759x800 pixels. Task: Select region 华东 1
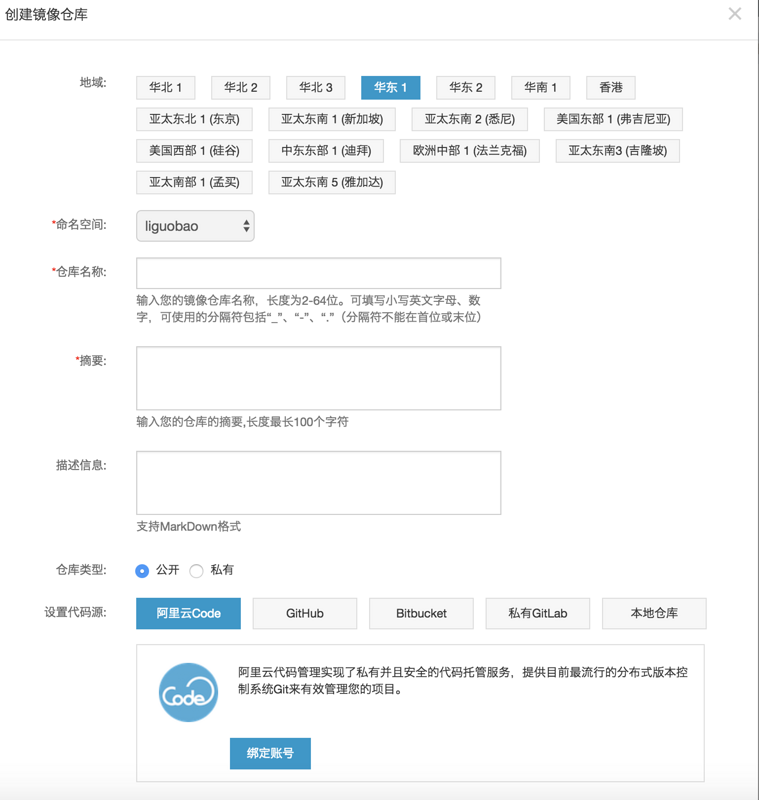[x=391, y=88]
